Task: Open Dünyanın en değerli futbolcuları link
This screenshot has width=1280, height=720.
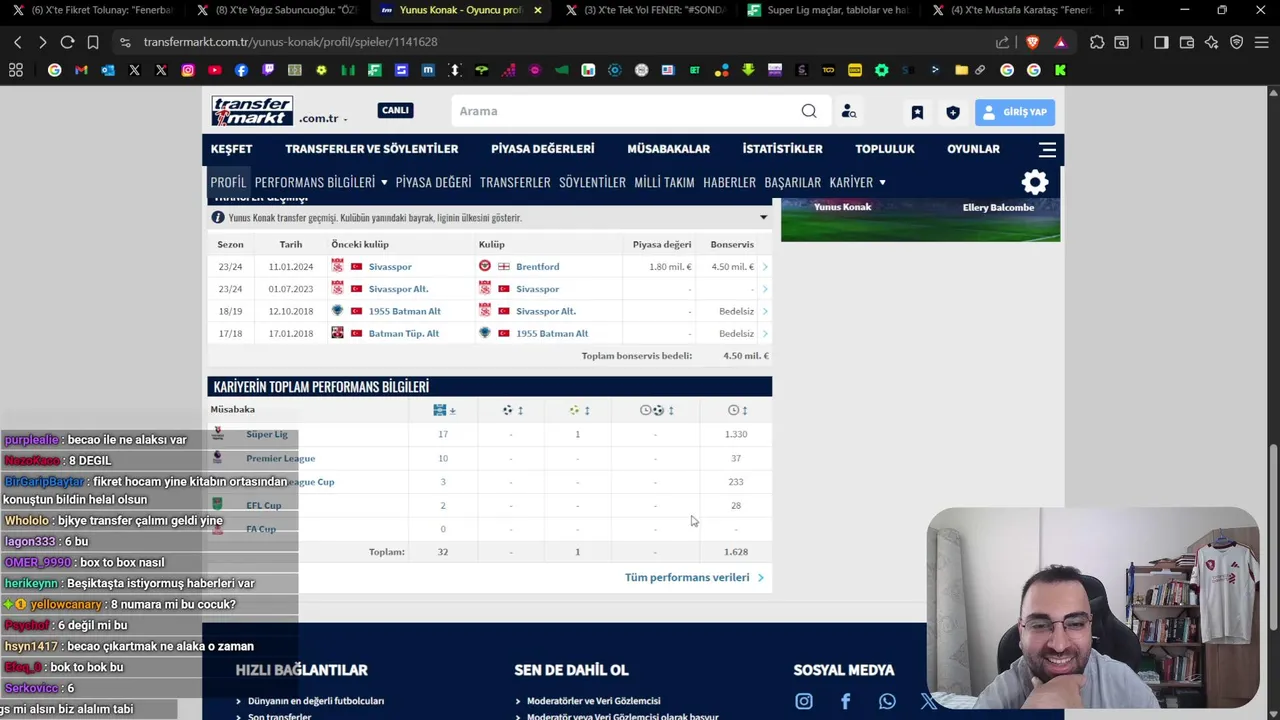Action: coord(316,701)
